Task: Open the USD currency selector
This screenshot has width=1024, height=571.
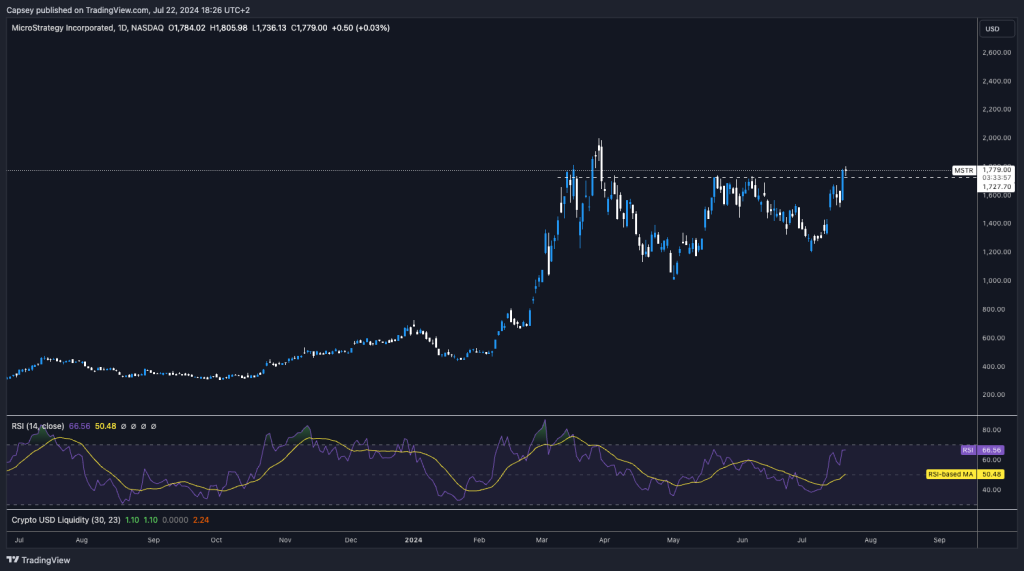Action: pyautogui.click(x=992, y=28)
